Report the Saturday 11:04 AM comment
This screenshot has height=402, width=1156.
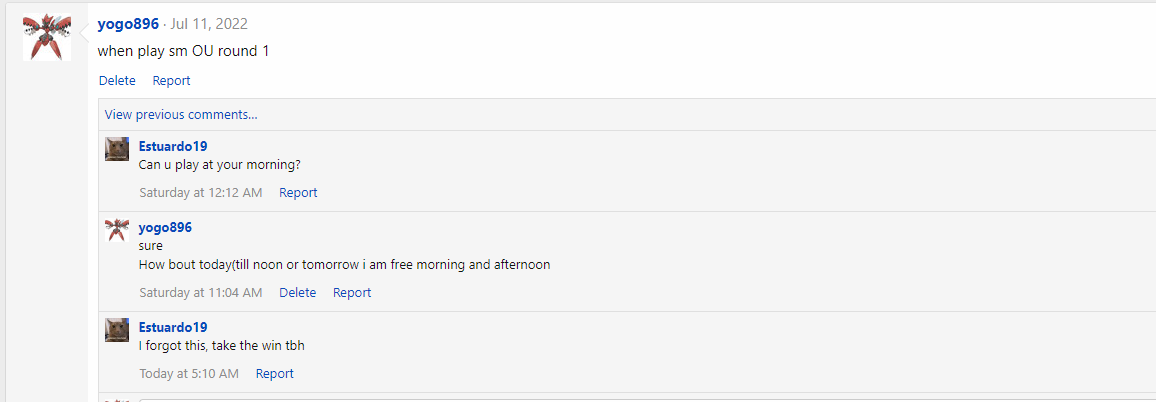click(352, 293)
